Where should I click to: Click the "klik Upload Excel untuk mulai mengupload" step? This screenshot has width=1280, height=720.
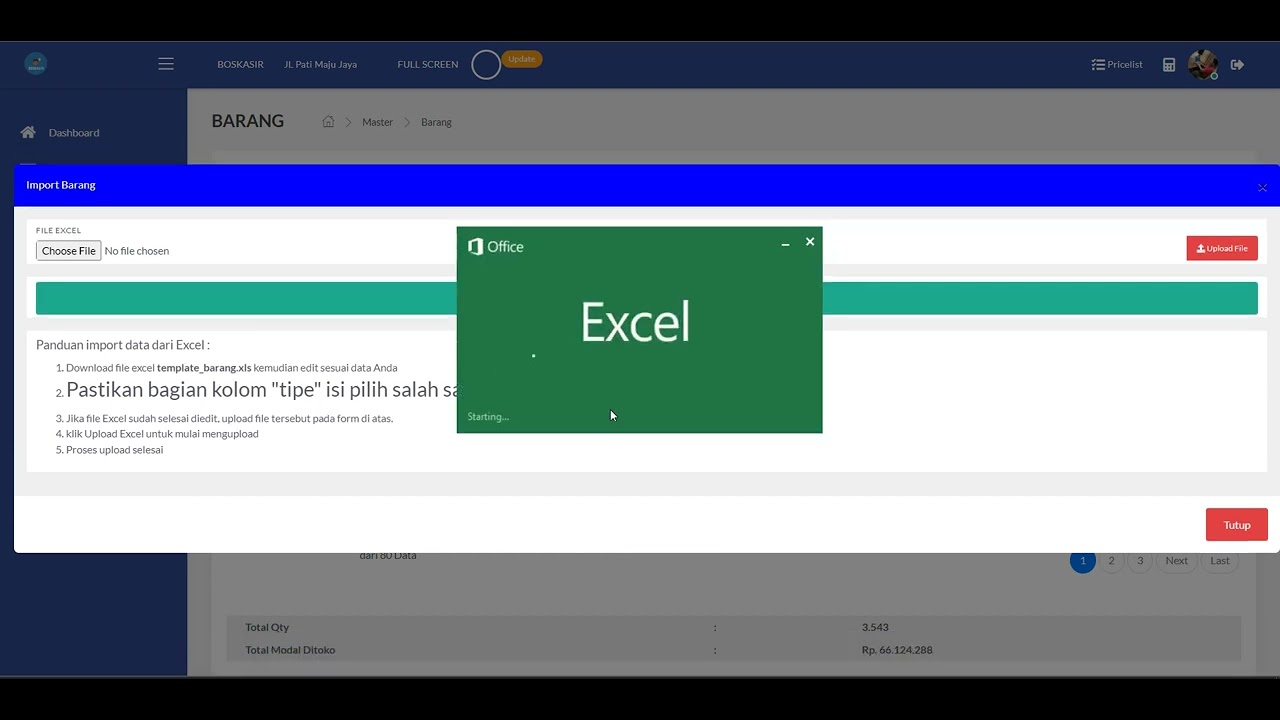point(162,434)
